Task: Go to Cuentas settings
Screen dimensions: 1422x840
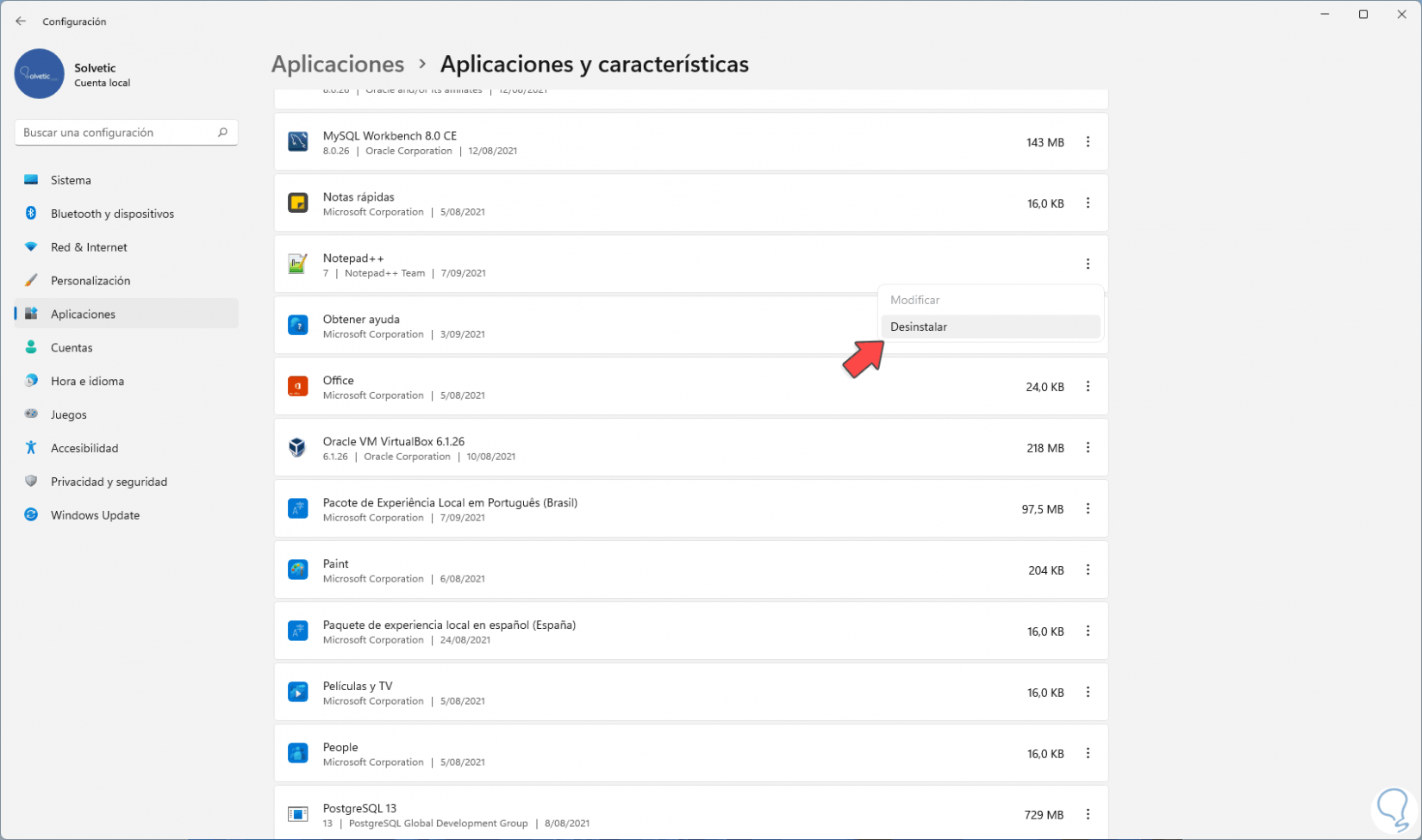Action: [x=126, y=347]
